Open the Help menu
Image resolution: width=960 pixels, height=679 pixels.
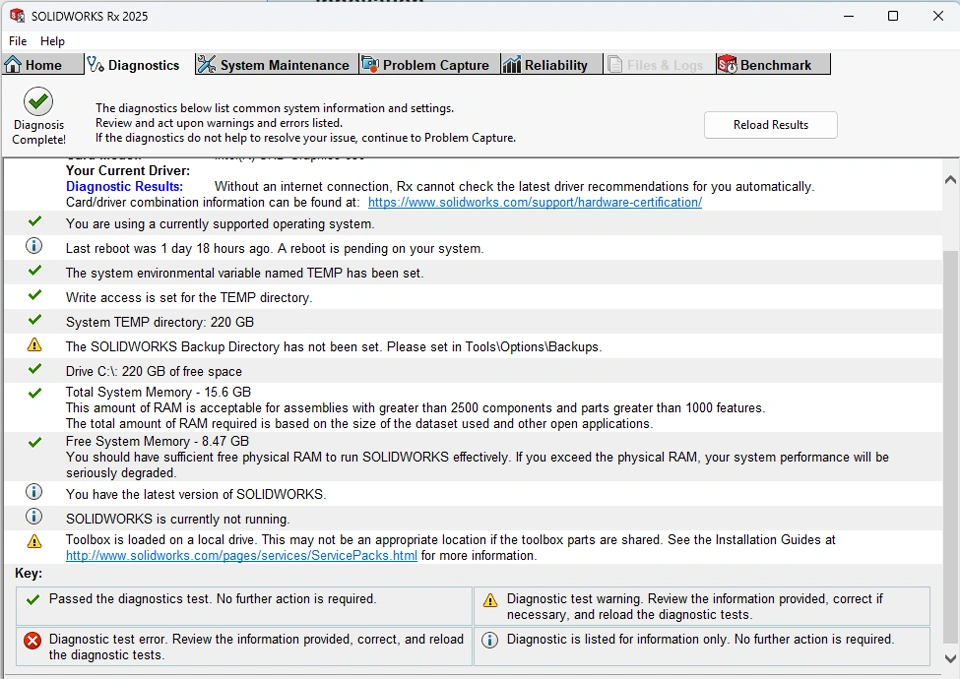pyautogui.click(x=52, y=41)
